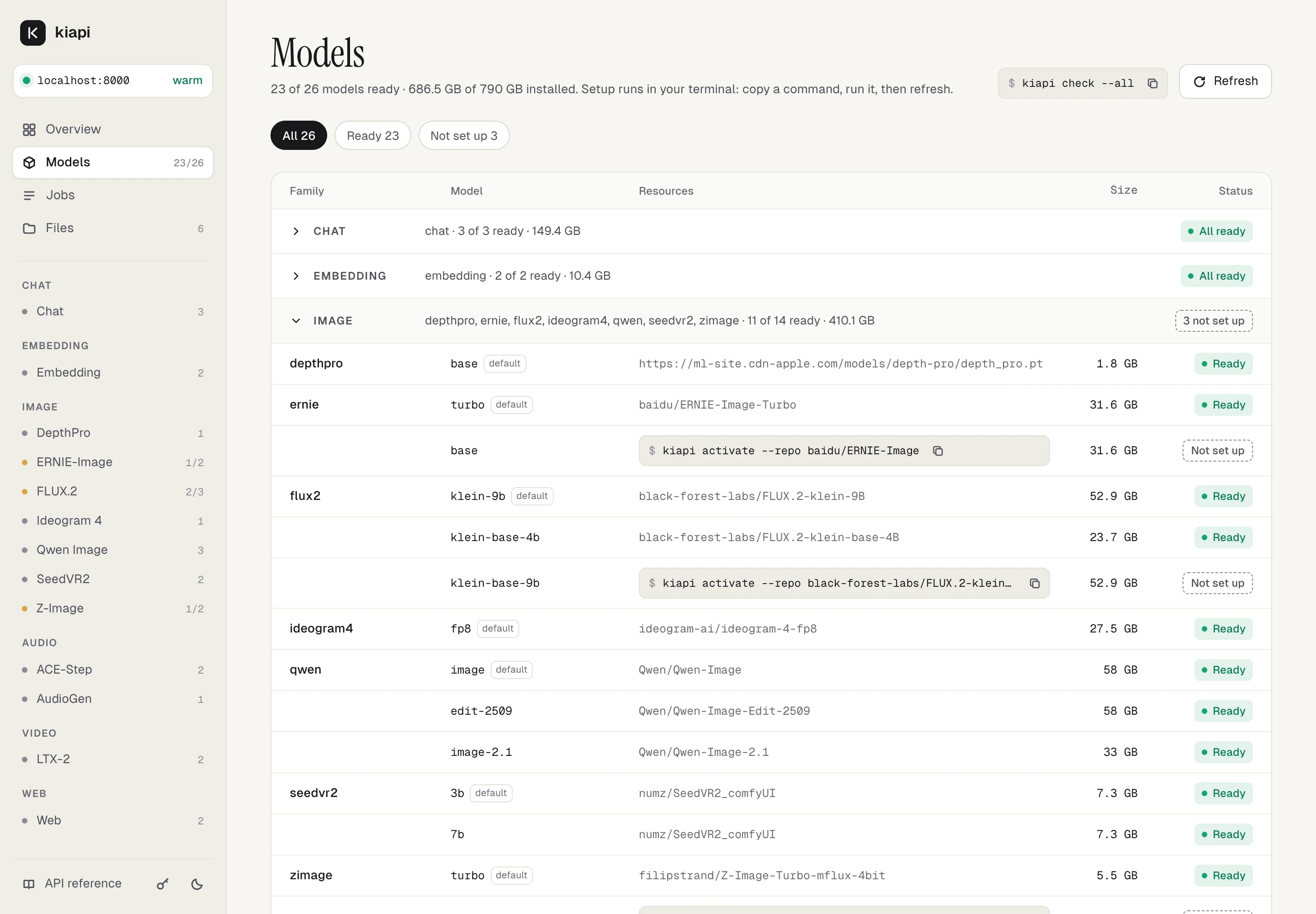Open Chat in the sidebar
Viewport: 1316px width, 914px height.
coord(113,312)
